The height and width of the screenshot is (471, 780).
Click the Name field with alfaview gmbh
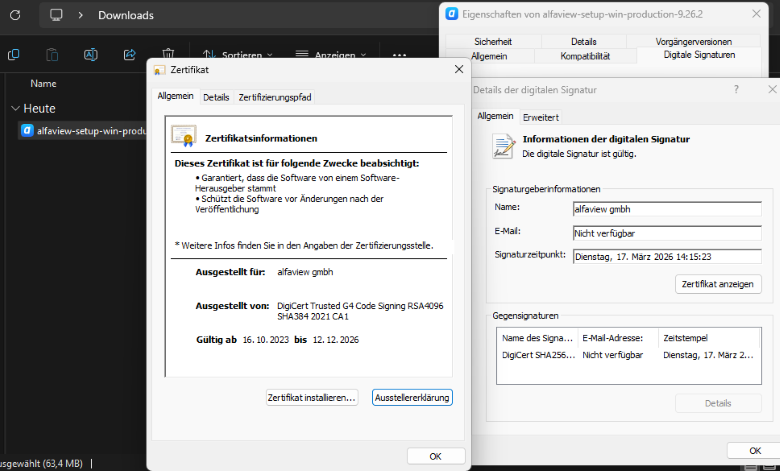[667, 209]
